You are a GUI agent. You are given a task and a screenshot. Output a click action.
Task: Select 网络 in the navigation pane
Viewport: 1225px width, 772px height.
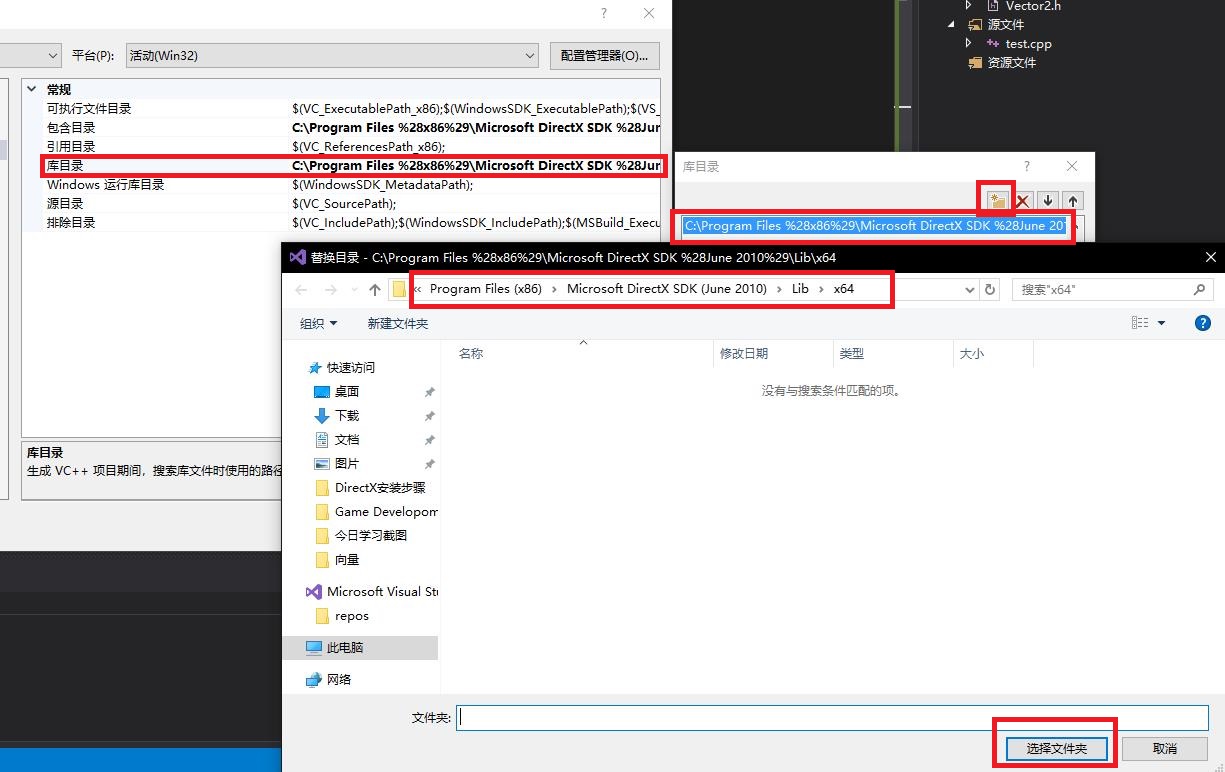339,679
